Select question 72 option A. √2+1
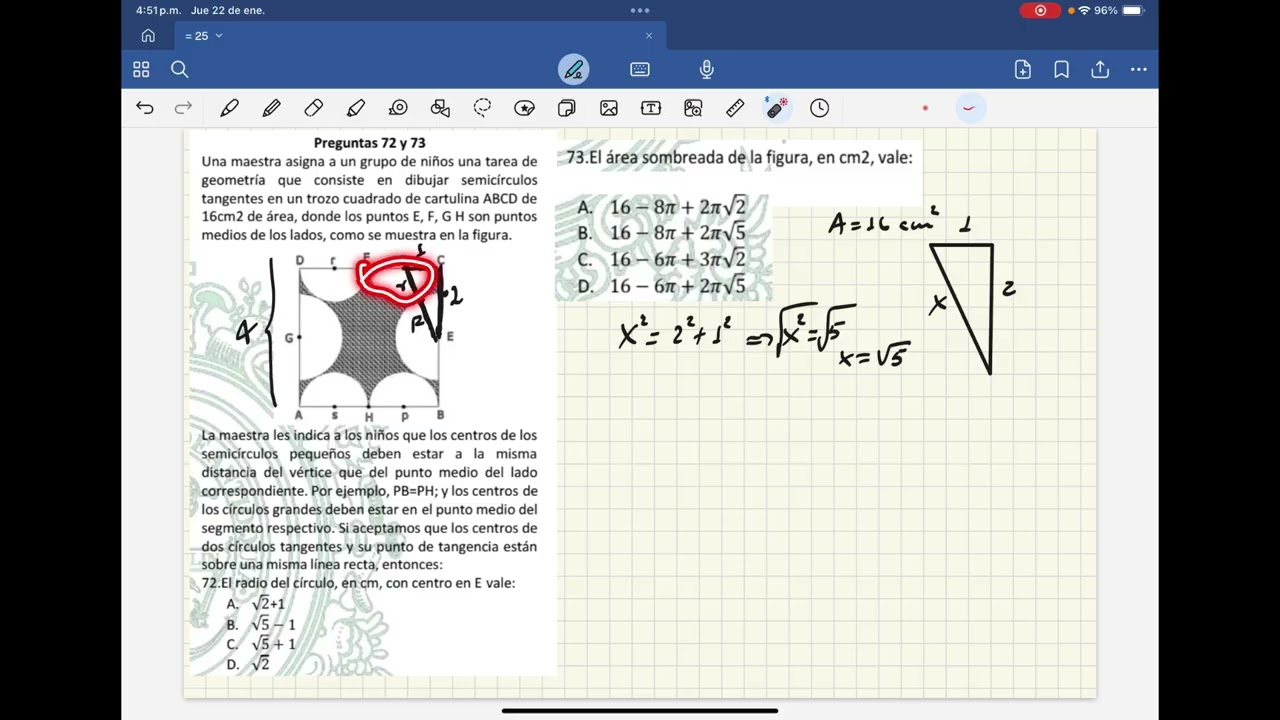Screen dimensions: 1280x720 pos(256,604)
